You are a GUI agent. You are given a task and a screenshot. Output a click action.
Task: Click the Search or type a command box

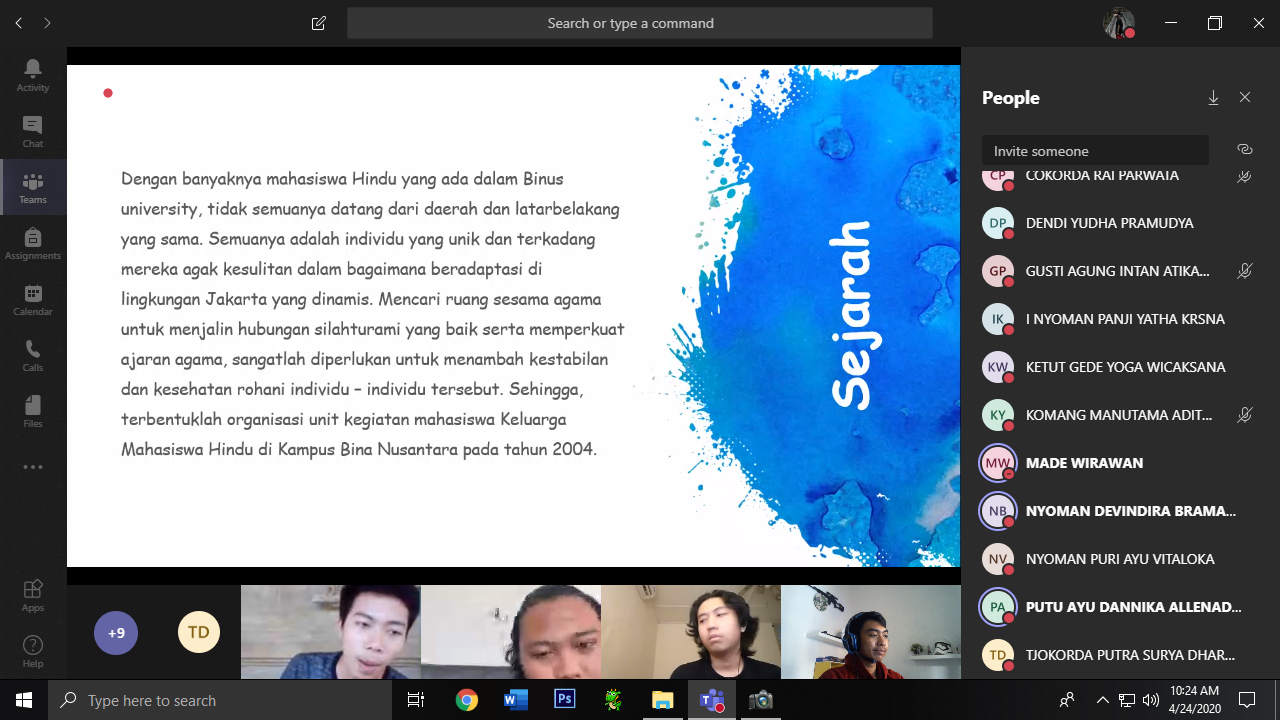640,23
